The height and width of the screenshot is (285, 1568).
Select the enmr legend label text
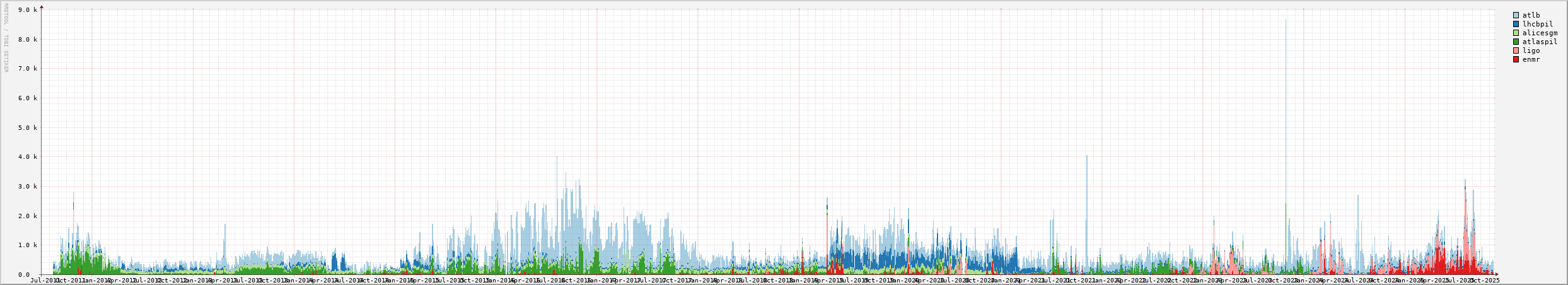(x=1531, y=59)
